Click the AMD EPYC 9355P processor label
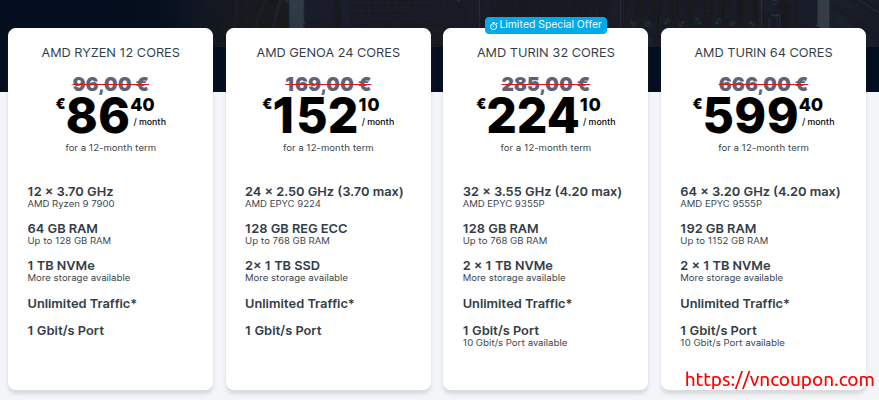The image size is (879, 400). pyautogui.click(x=504, y=203)
